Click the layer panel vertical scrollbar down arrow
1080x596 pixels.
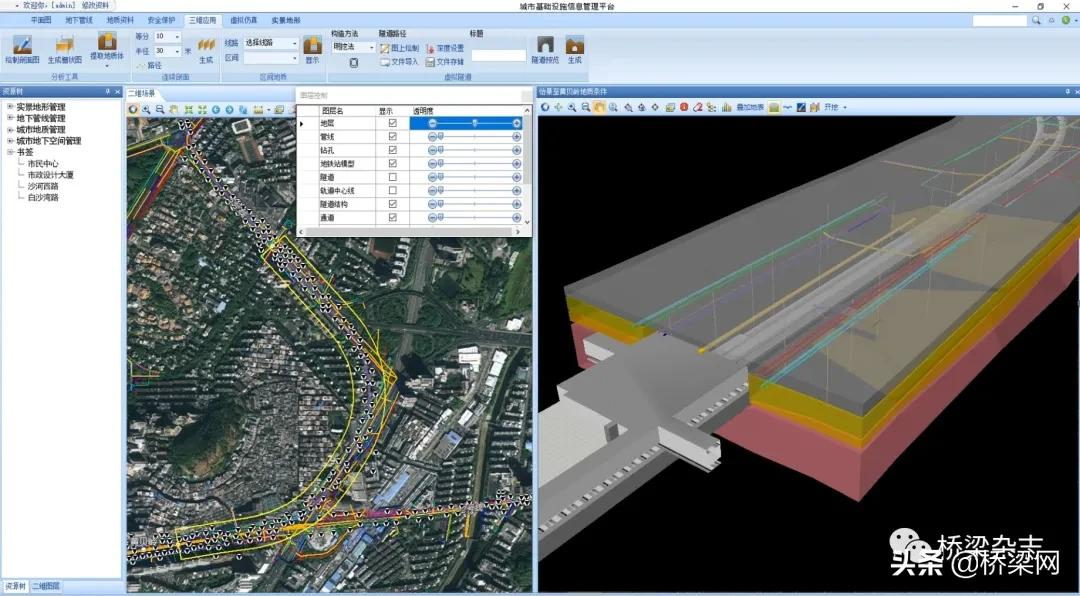pyautogui.click(x=528, y=222)
